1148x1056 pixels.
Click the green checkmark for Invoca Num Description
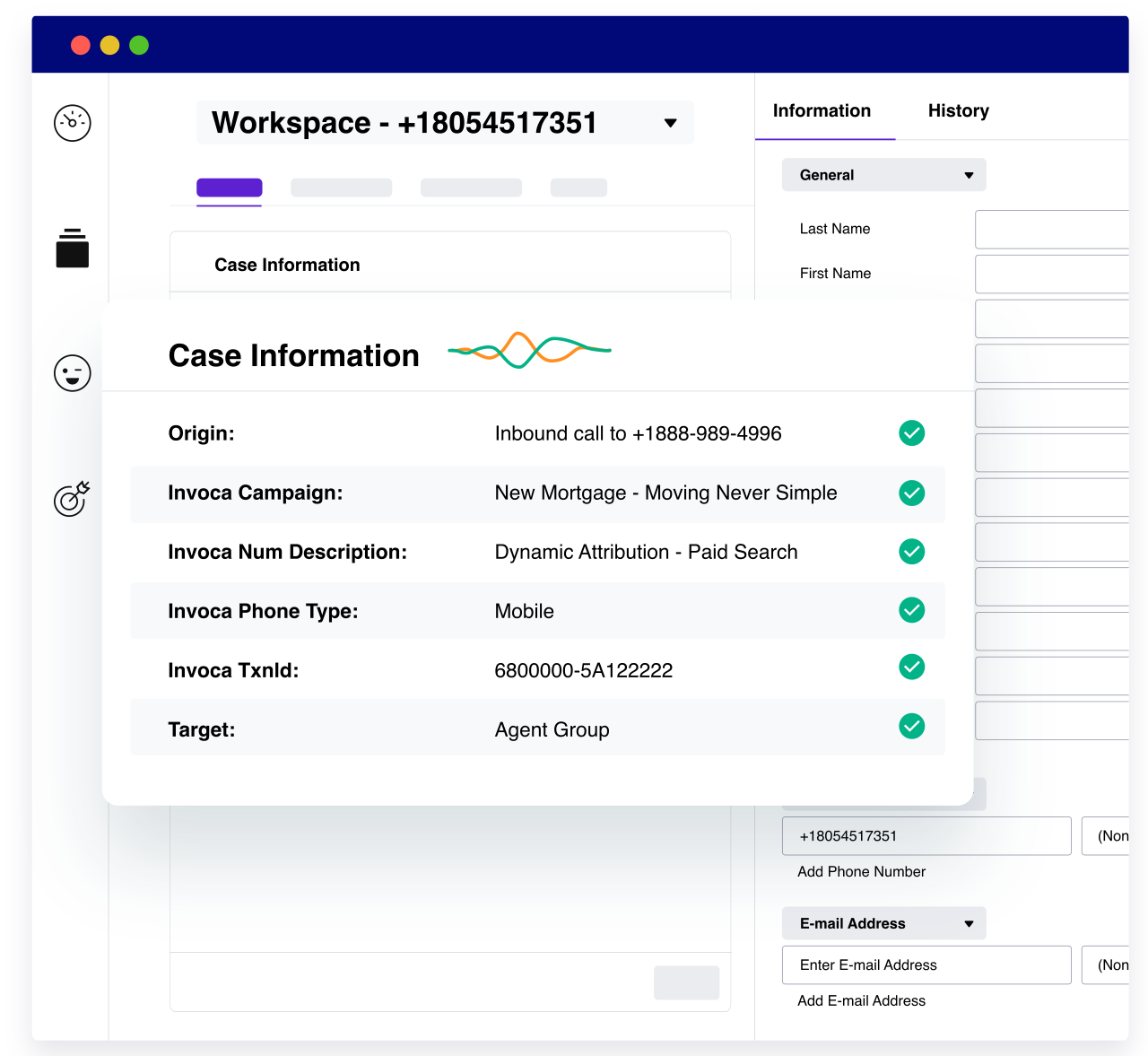pos(912,551)
